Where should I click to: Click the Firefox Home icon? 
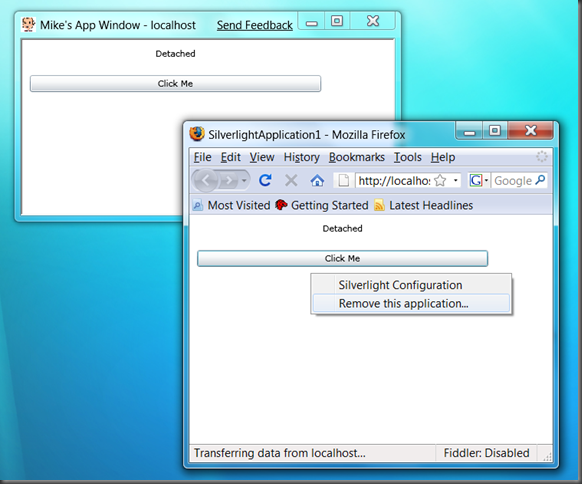click(x=317, y=181)
